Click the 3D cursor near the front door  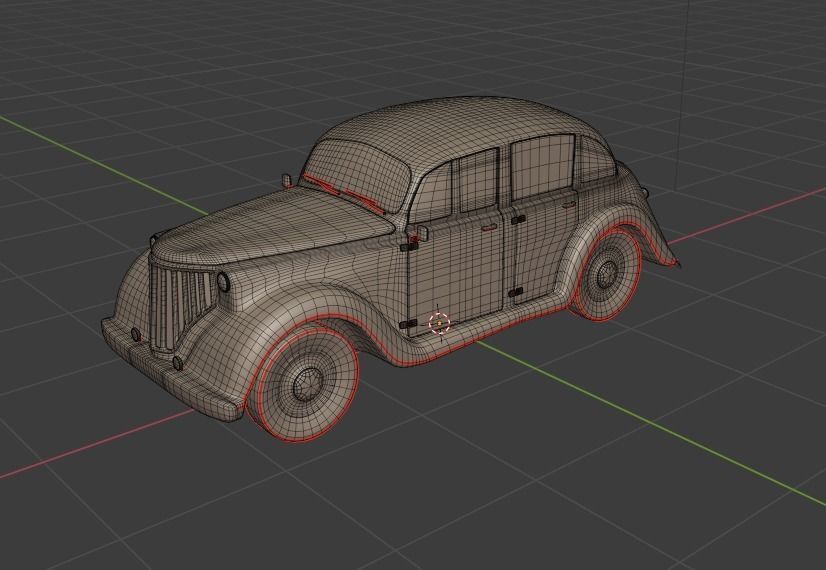point(439,323)
